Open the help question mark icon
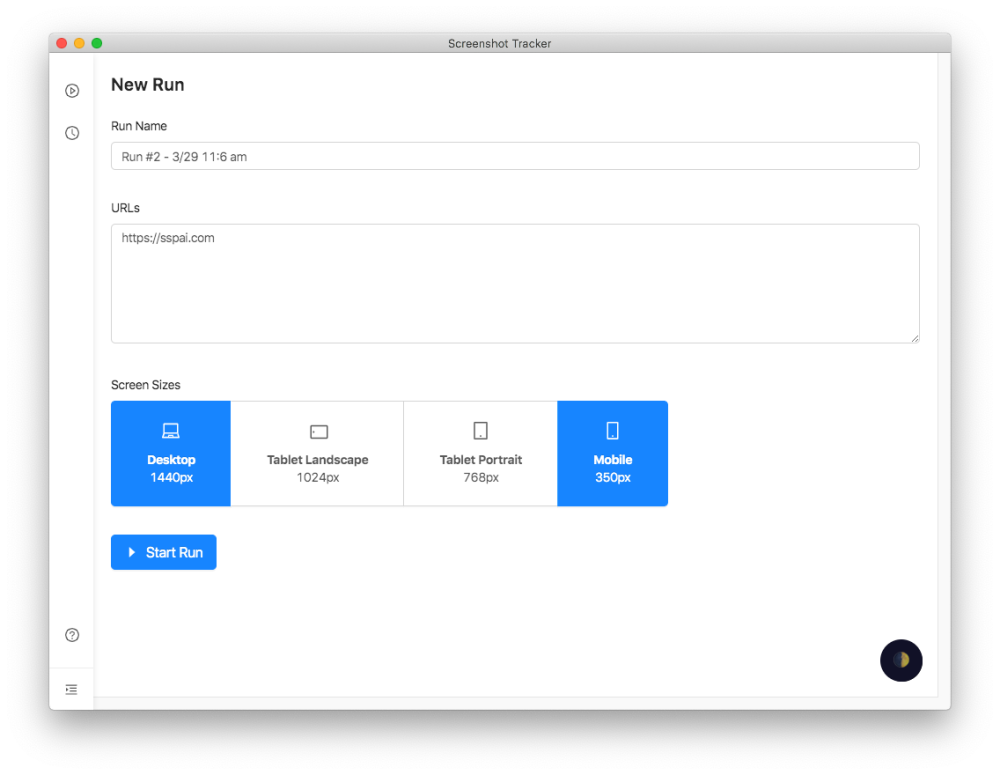The image size is (1000, 775). click(x=72, y=635)
